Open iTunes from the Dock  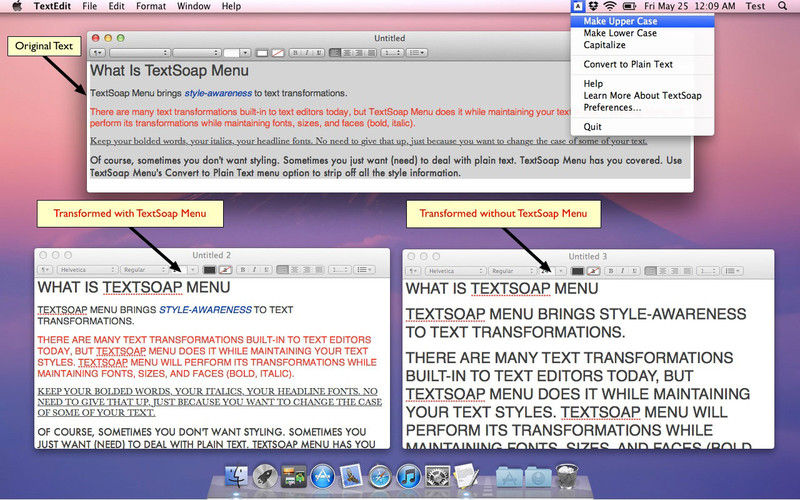coord(408,478)
